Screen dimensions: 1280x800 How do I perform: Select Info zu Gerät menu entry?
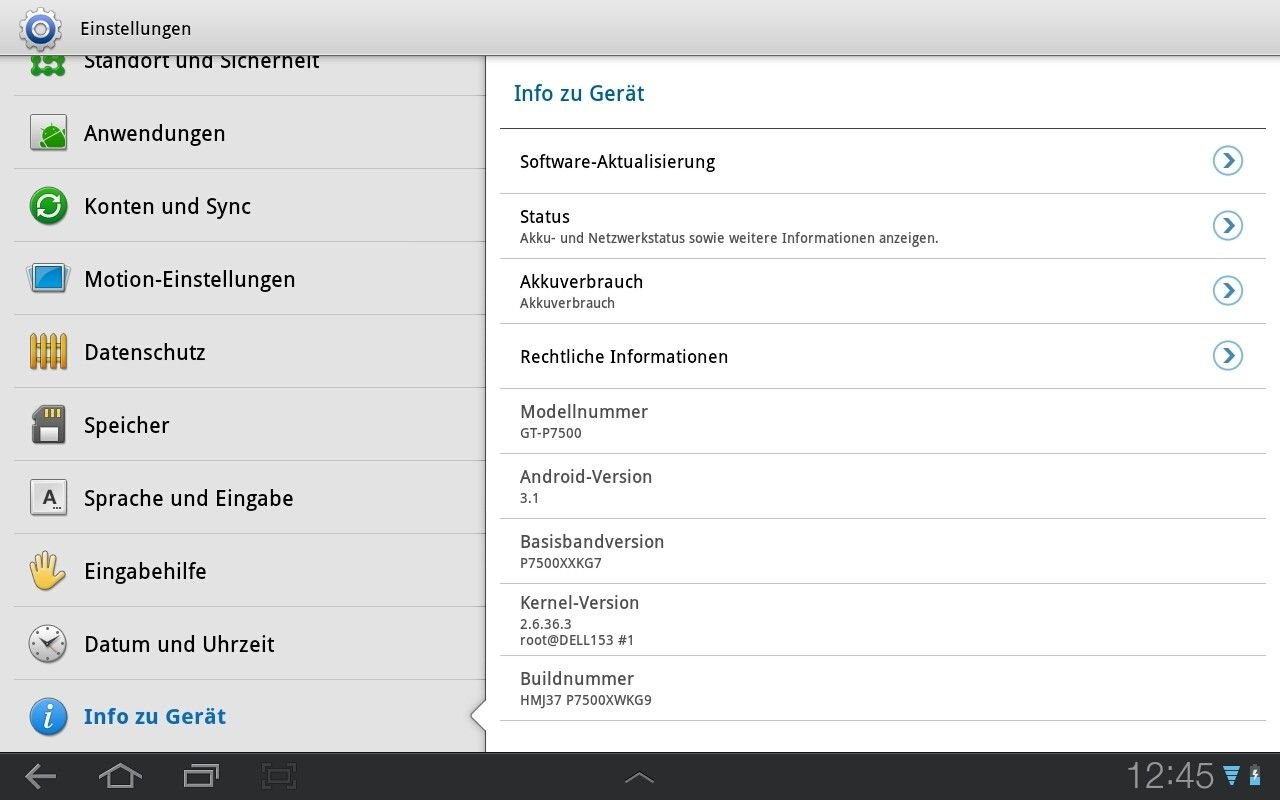[x=250, y=717]
